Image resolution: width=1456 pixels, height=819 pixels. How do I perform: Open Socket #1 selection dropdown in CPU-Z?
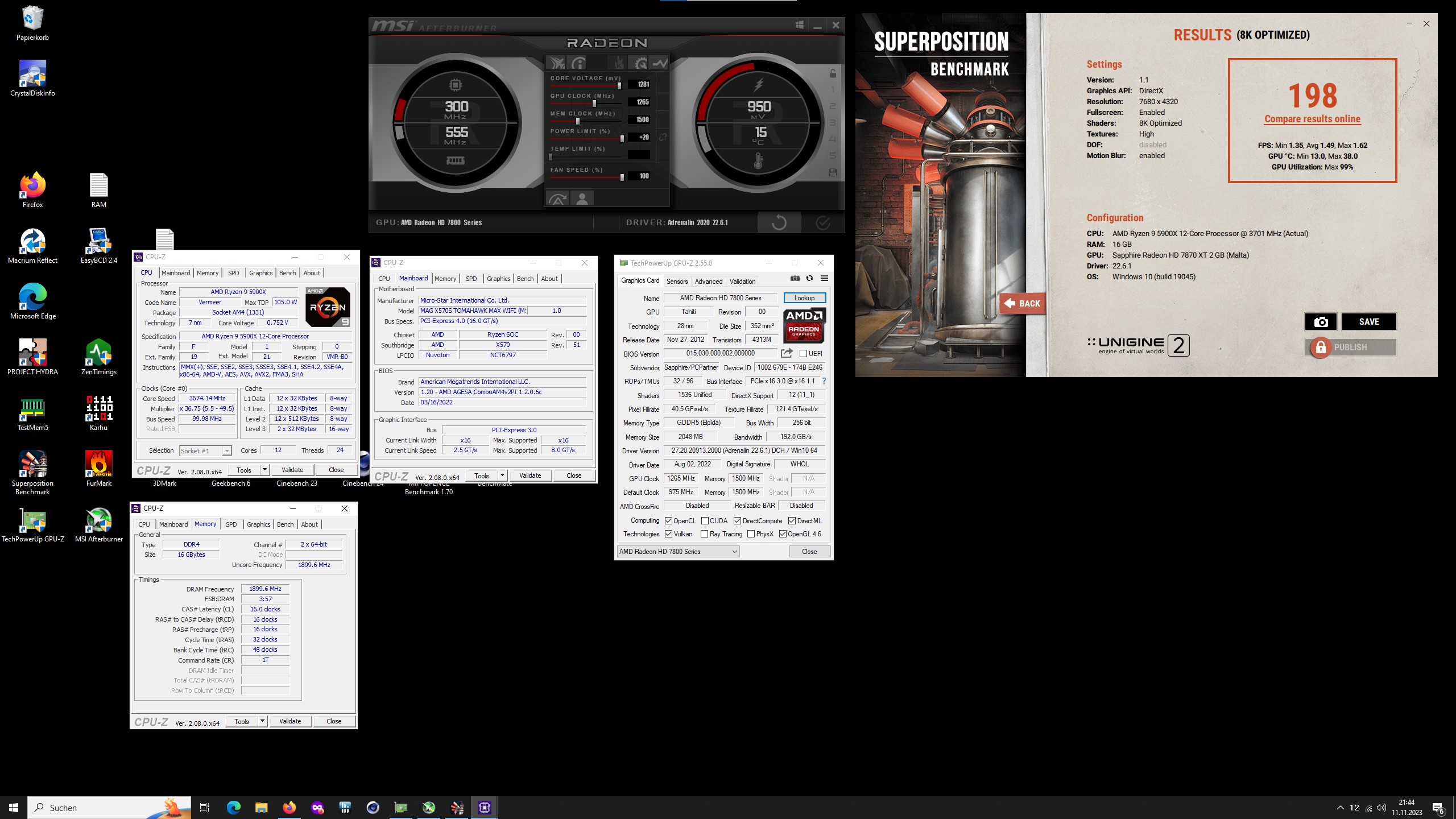[205, 450]
